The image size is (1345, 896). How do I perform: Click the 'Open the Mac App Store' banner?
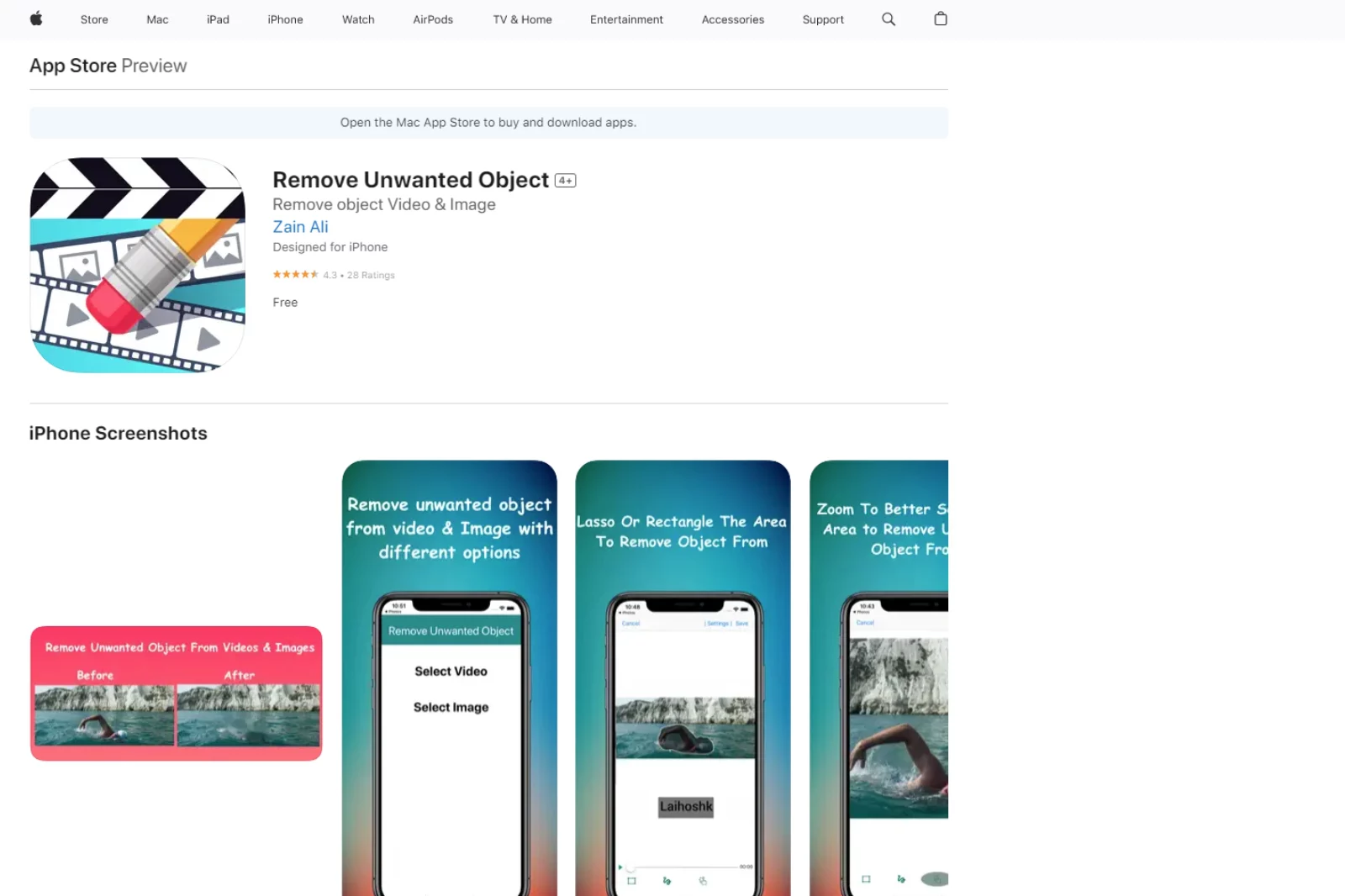[x=488, y=123]
